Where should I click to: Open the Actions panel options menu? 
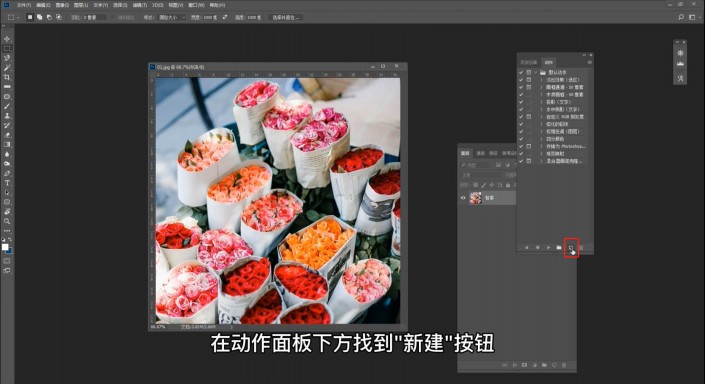589,62
